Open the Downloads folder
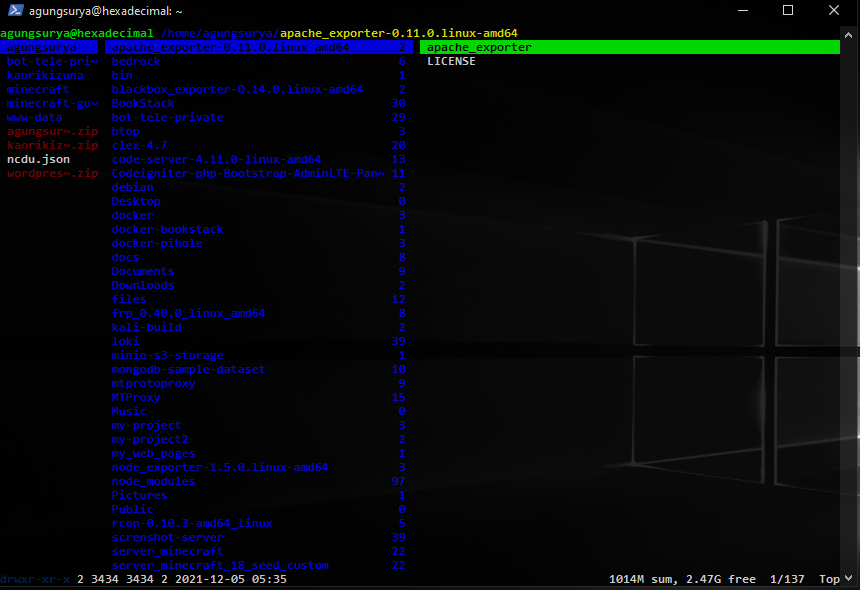 tap(142, 285)
